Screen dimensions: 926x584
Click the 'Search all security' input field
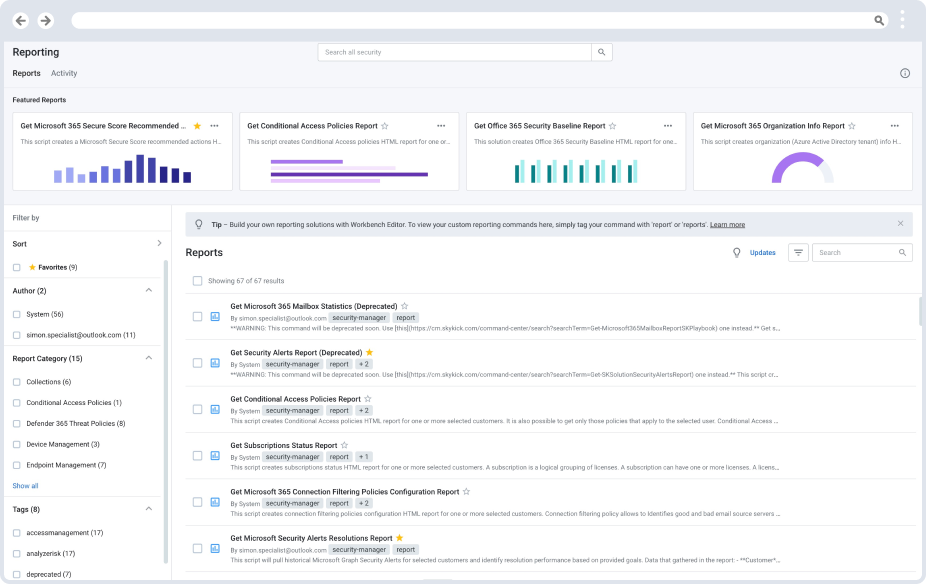point(455,52)
